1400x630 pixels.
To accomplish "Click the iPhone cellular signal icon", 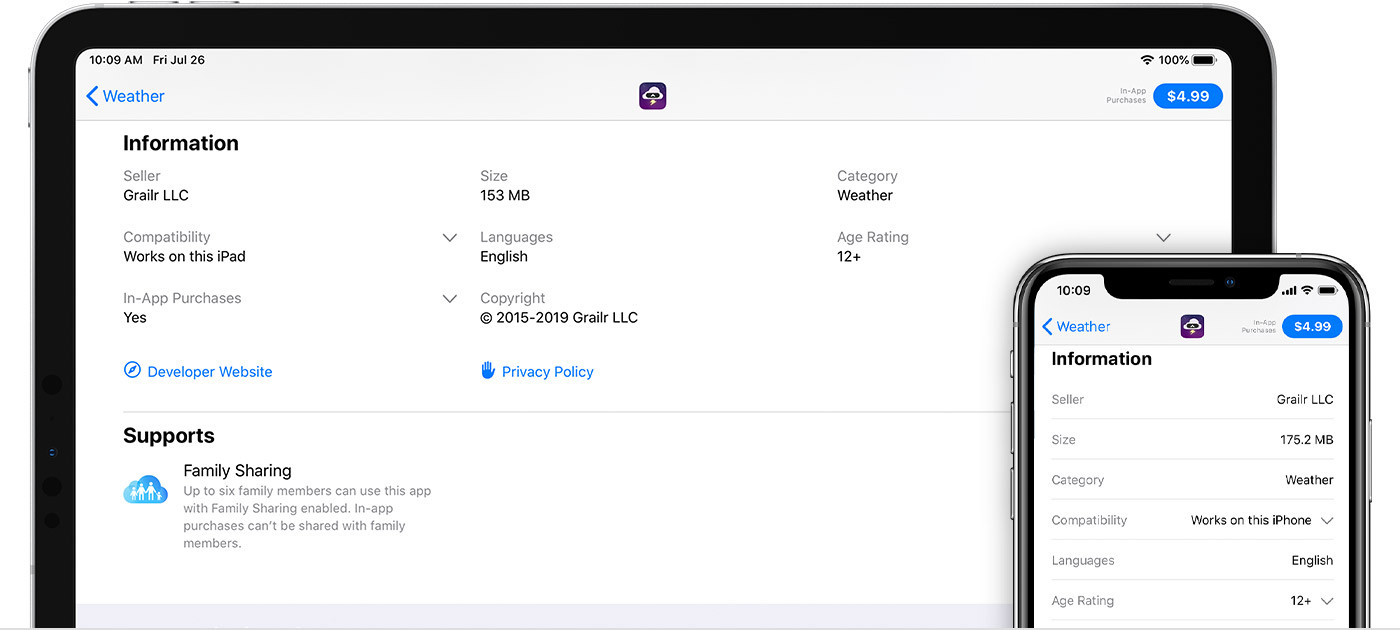I will [x=1289, y=290].
